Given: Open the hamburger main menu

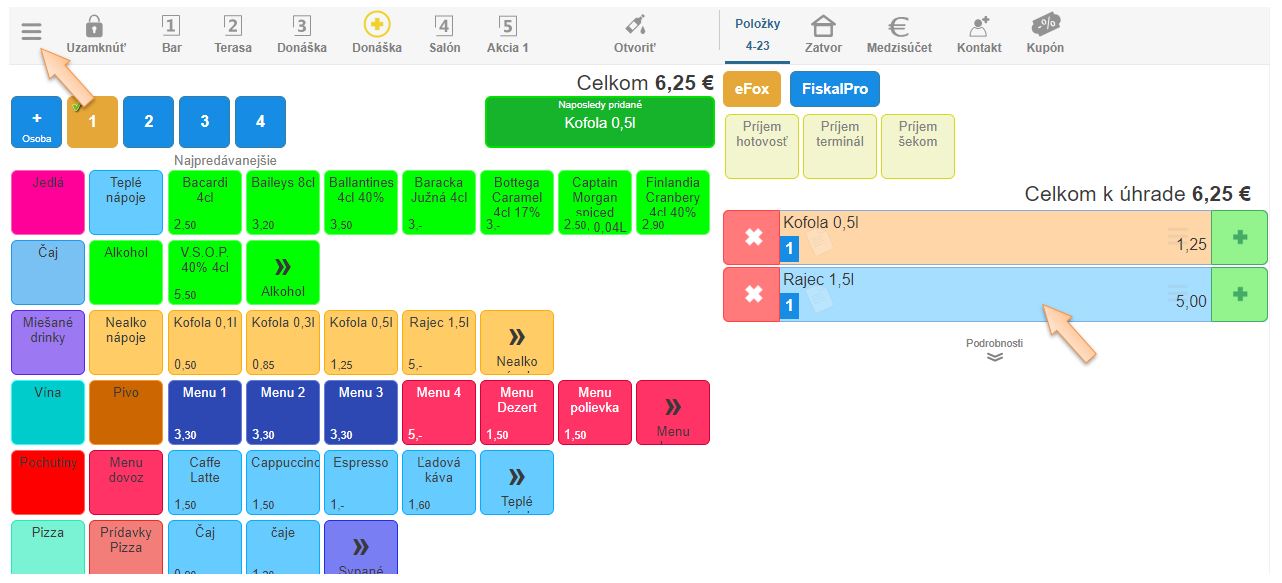Looking at the screenshot, I should pyautogui.click(x=31, y=32).
